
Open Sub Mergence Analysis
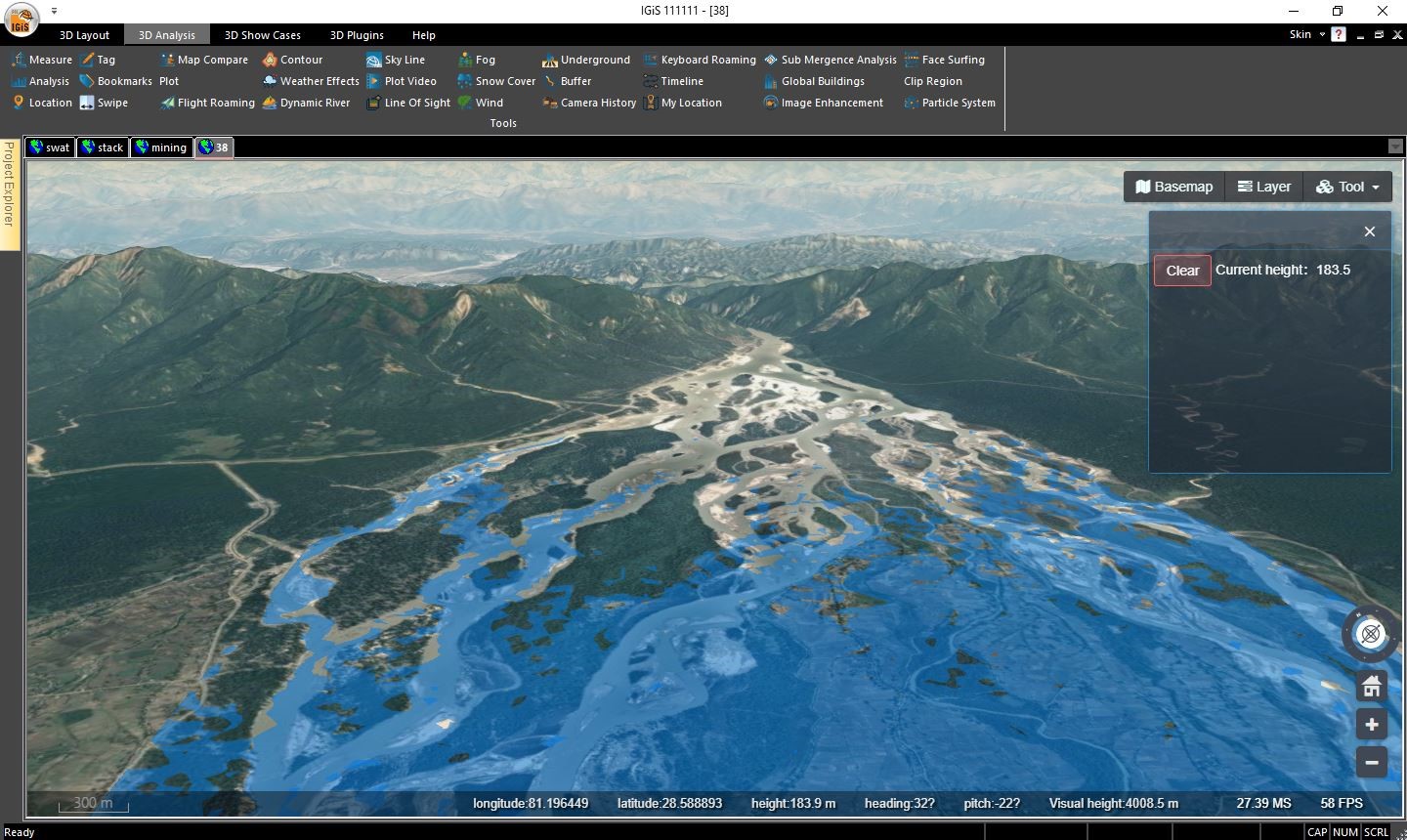831,60
